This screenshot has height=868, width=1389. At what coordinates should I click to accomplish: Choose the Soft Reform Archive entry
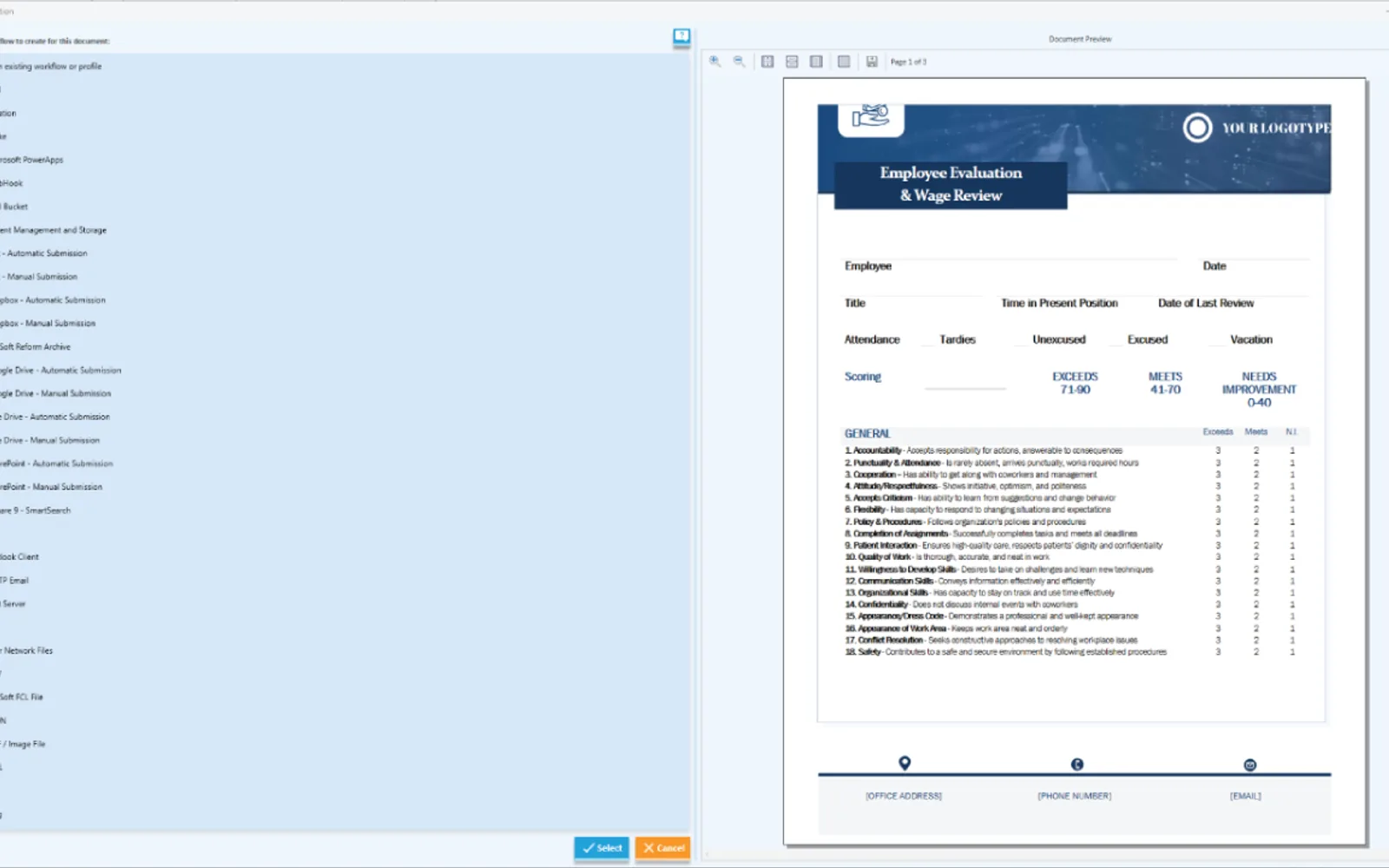coord(36,347)
